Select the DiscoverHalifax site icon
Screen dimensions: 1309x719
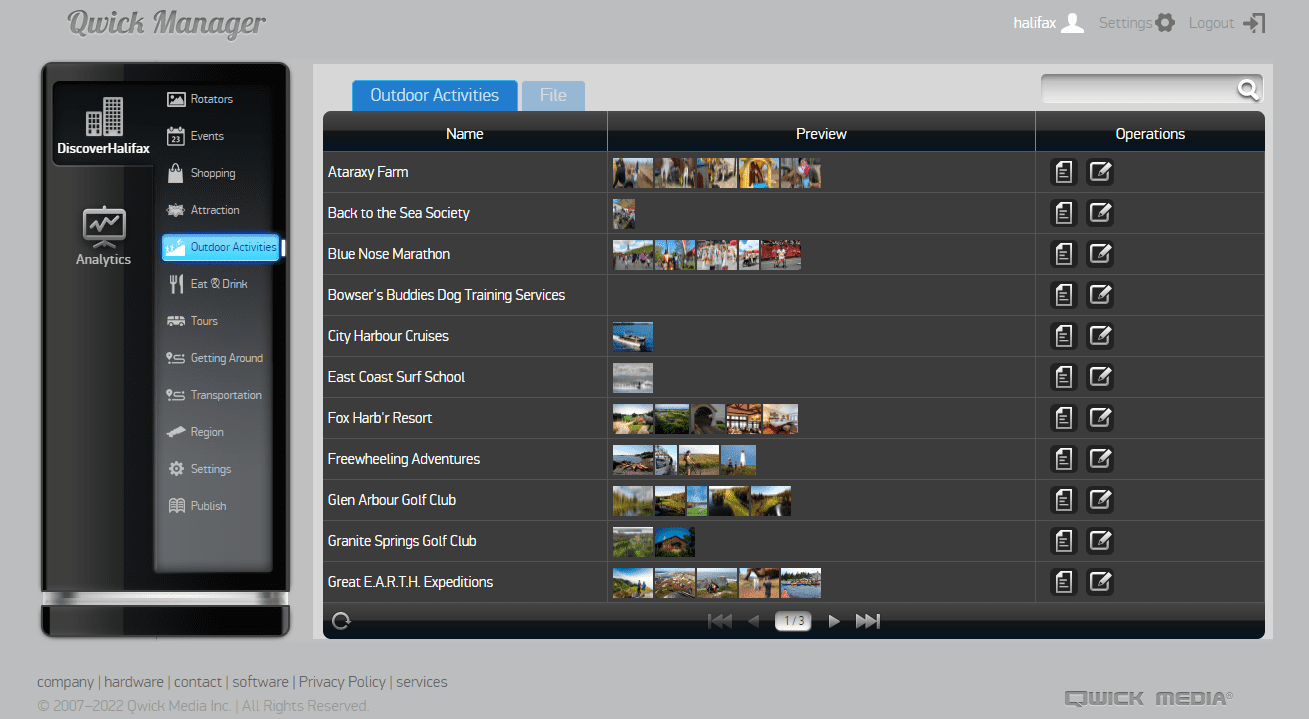(103, 126)
